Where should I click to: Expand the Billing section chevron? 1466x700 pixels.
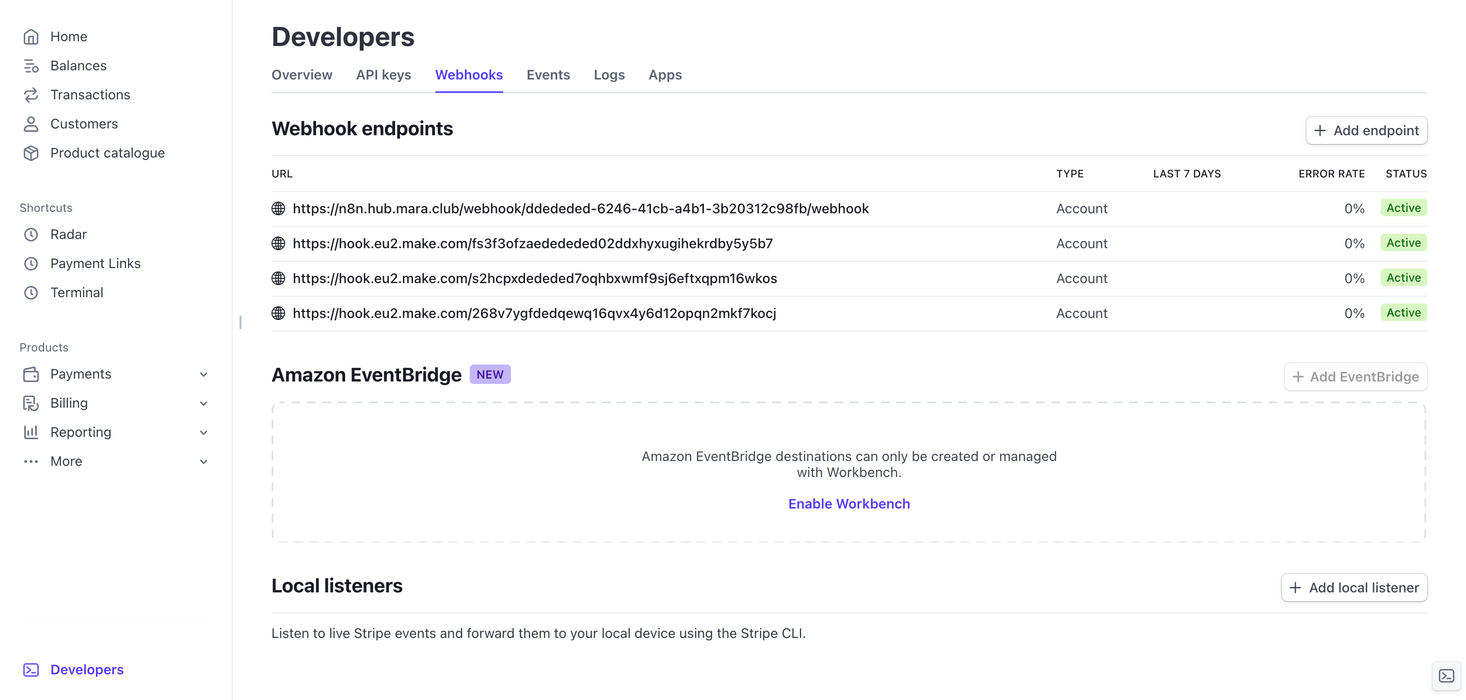(204, 404)
